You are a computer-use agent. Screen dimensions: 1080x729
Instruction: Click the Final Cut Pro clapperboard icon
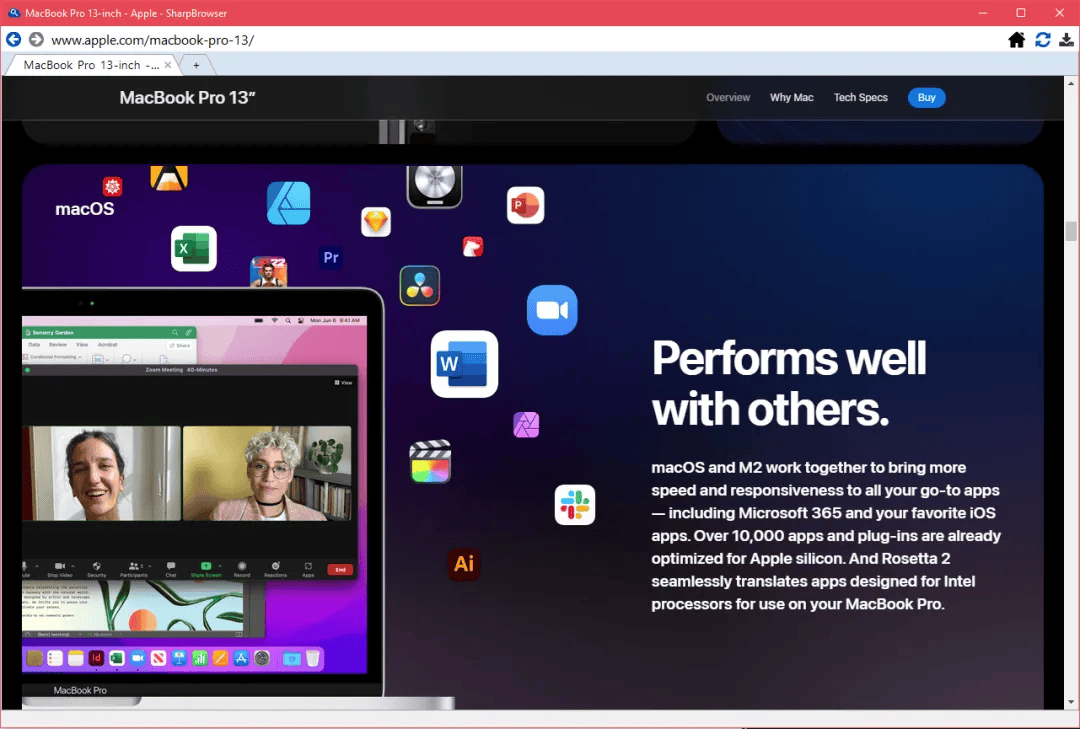[430, 463]
